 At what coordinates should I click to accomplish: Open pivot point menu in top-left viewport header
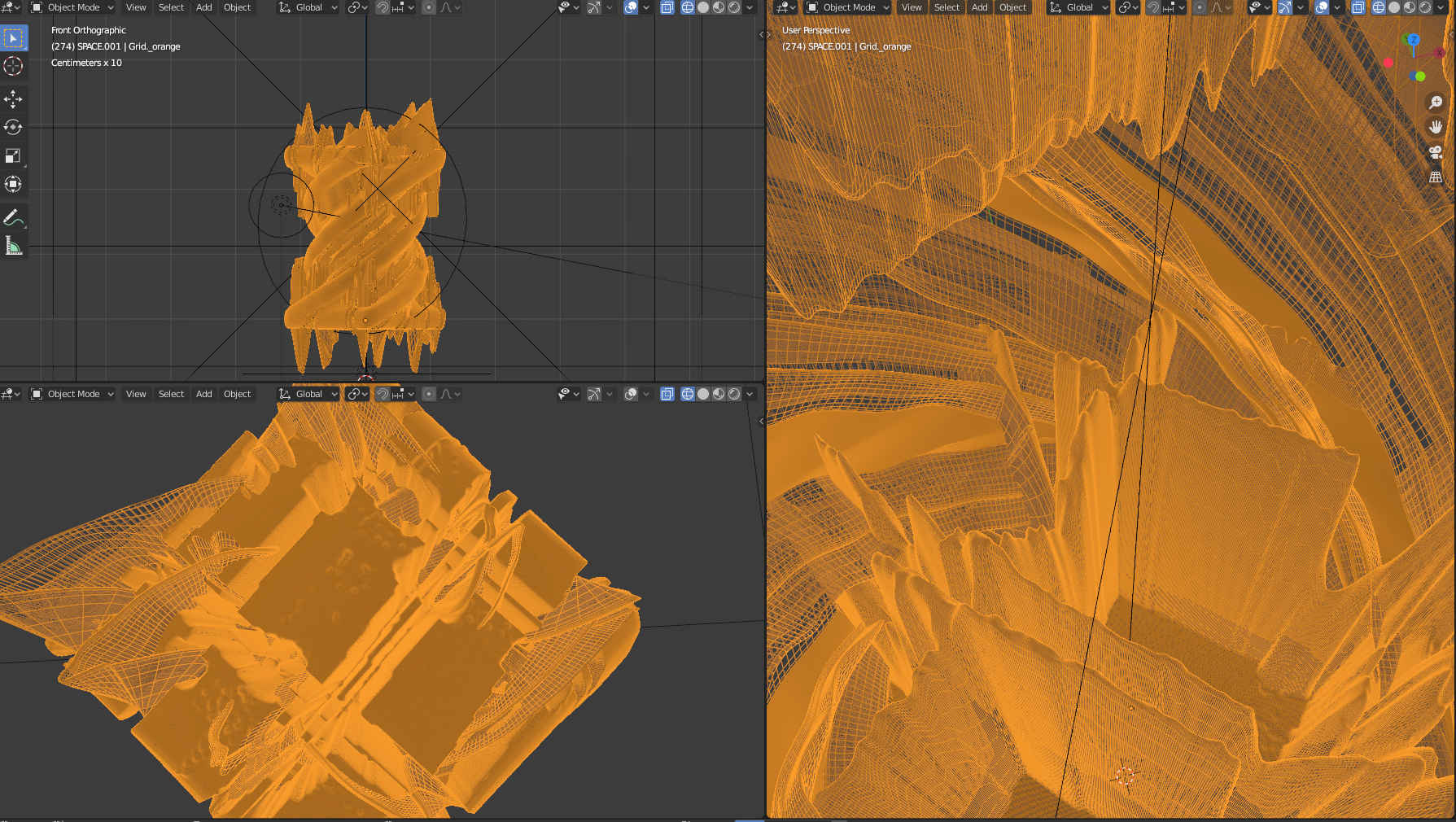[x=357, y=7]
